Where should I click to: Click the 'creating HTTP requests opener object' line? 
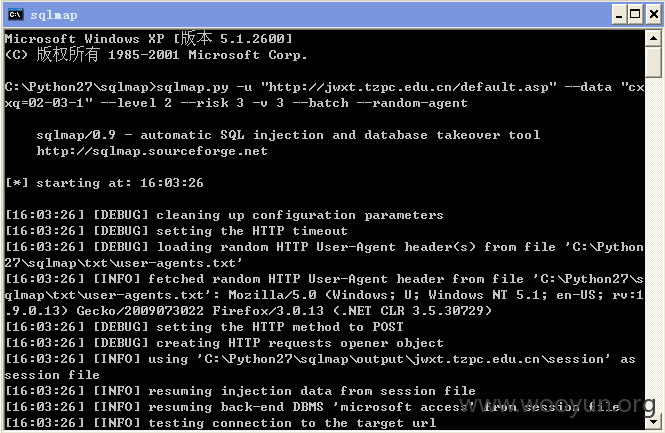(224, 343)
